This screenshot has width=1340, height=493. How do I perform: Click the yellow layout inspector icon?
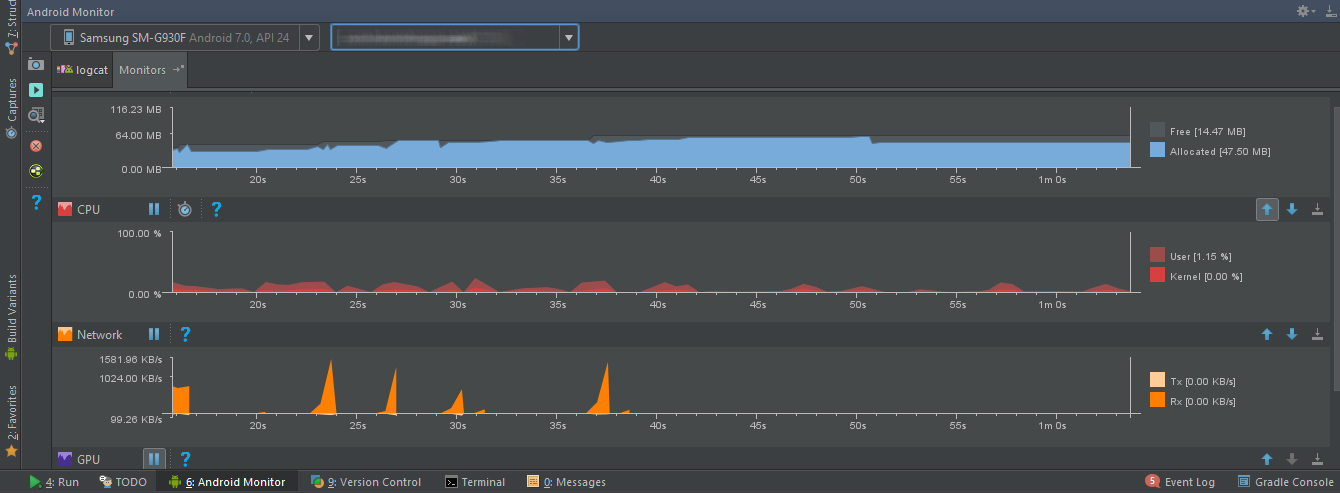coord(36,170)
